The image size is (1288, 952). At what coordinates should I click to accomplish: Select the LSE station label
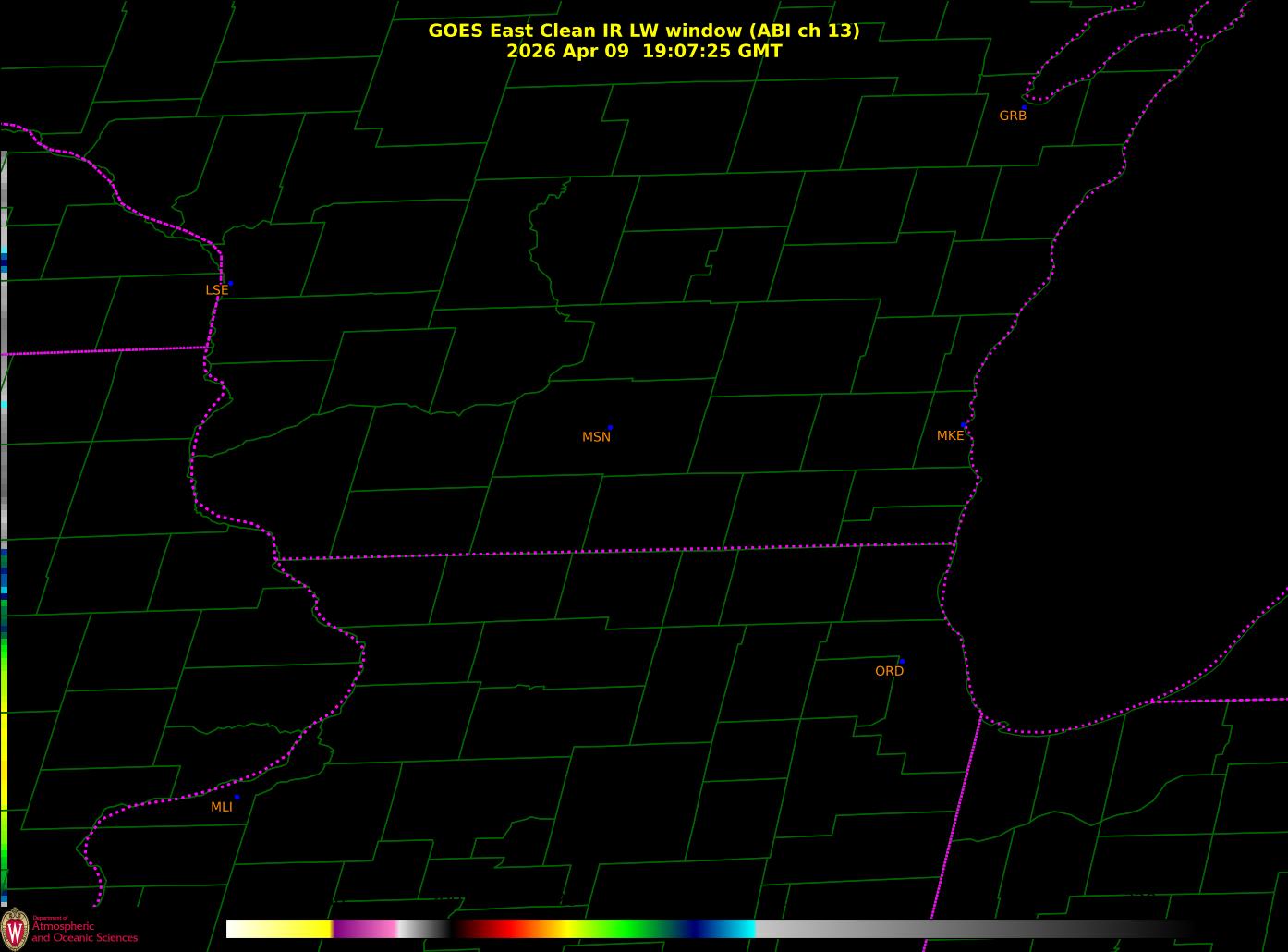coord(216,289)
